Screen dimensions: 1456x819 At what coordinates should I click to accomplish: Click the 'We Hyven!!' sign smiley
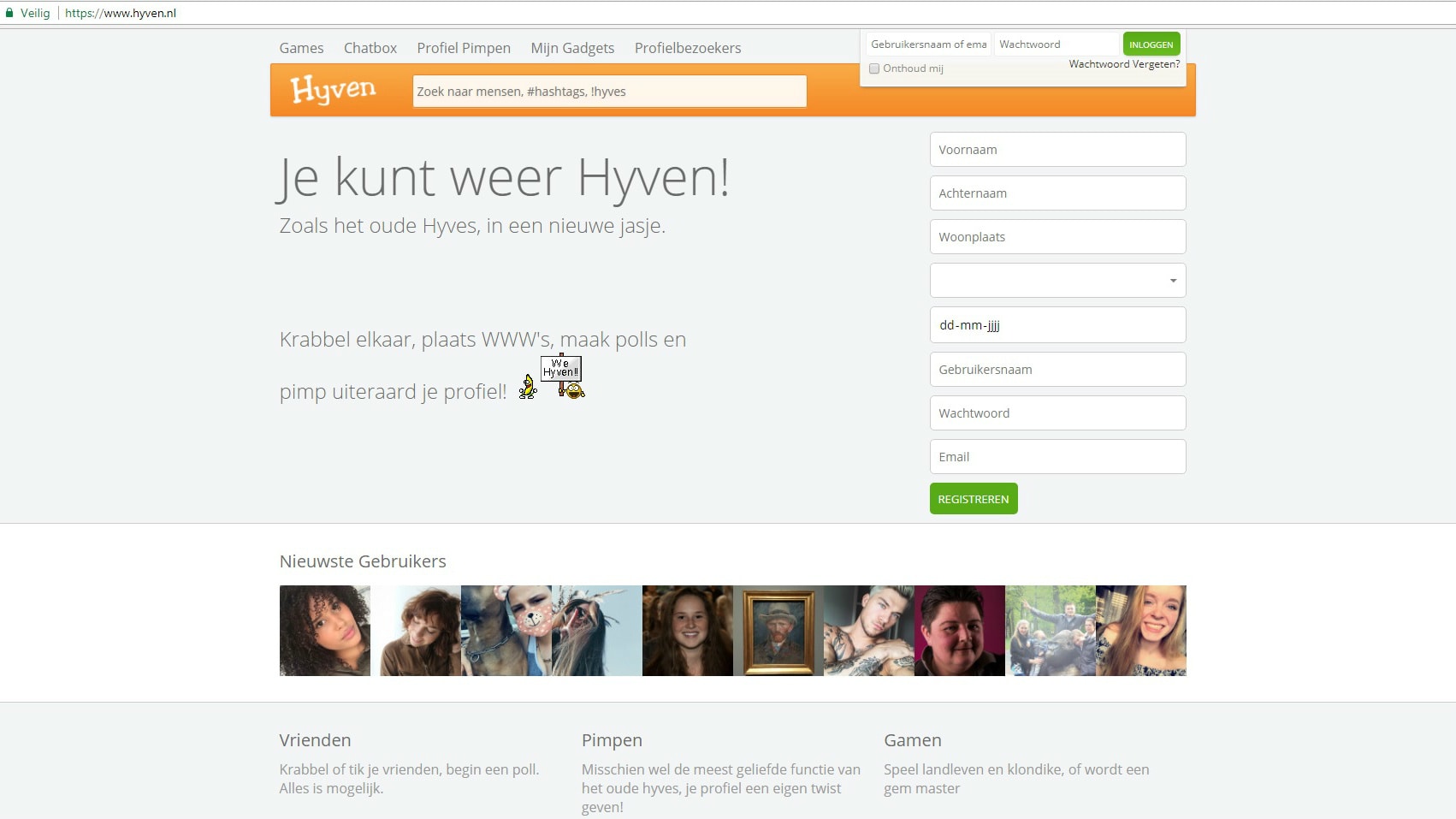tap(565, 377)
